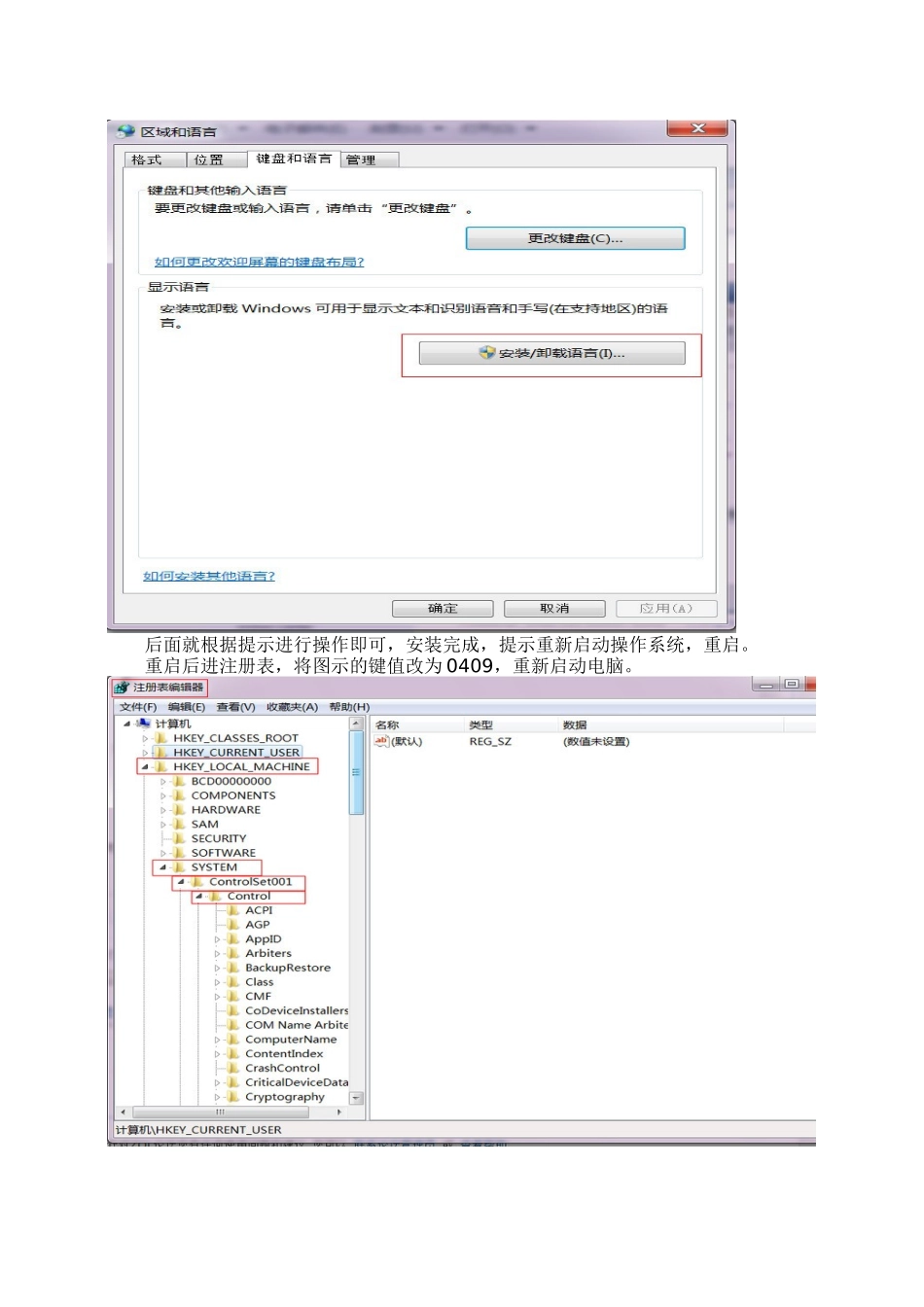Image resolution: width=924 pixels, height=1307 pixels.
Task: Collapse HKEY_LOCAL_MACHINE node arrow
Action: [x=145, y=766]
